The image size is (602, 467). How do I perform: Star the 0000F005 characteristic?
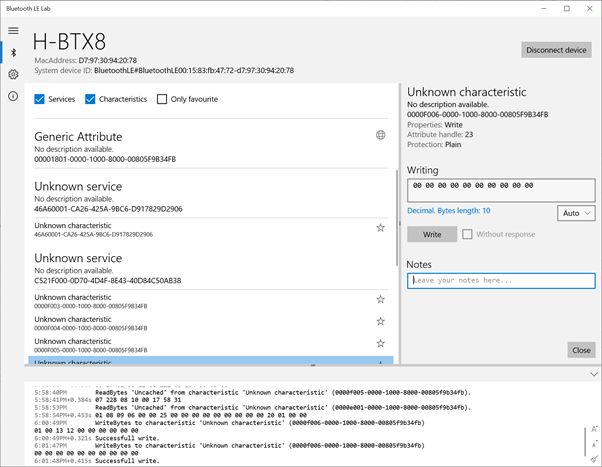[380, 343]
